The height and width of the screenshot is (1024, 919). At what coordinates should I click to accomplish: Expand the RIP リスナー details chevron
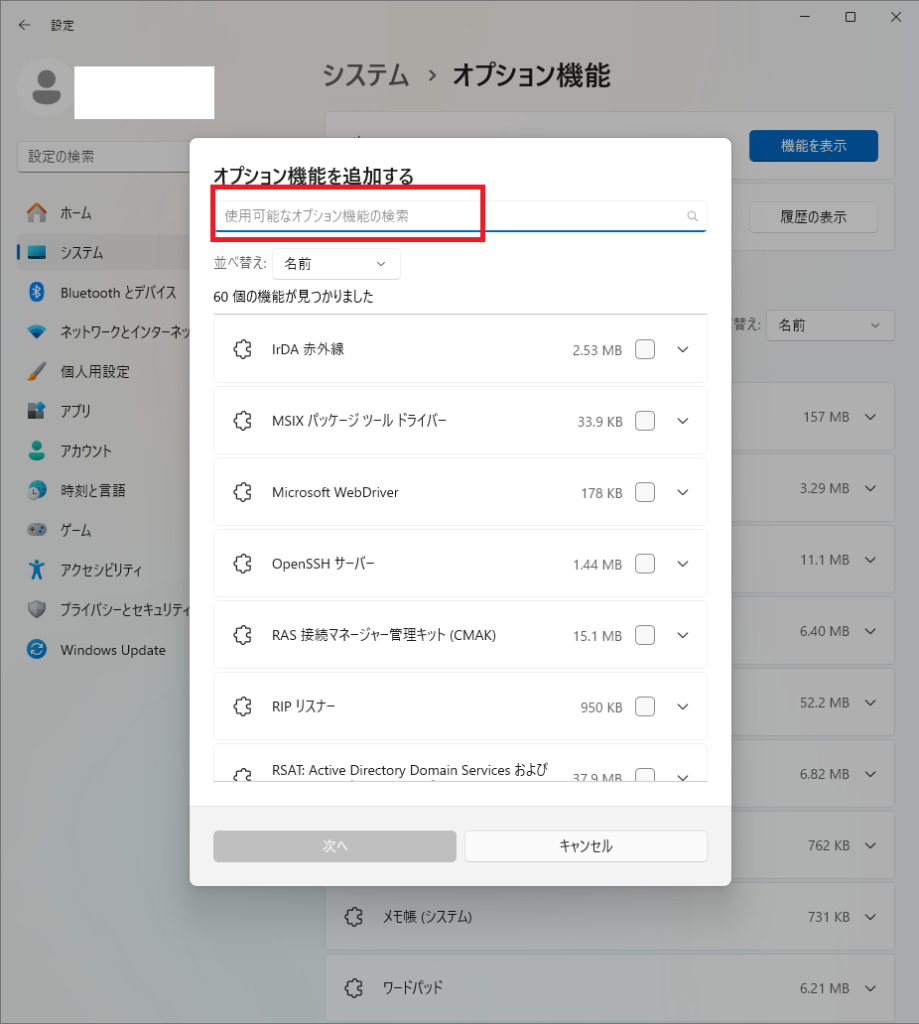tap(683, 706)
